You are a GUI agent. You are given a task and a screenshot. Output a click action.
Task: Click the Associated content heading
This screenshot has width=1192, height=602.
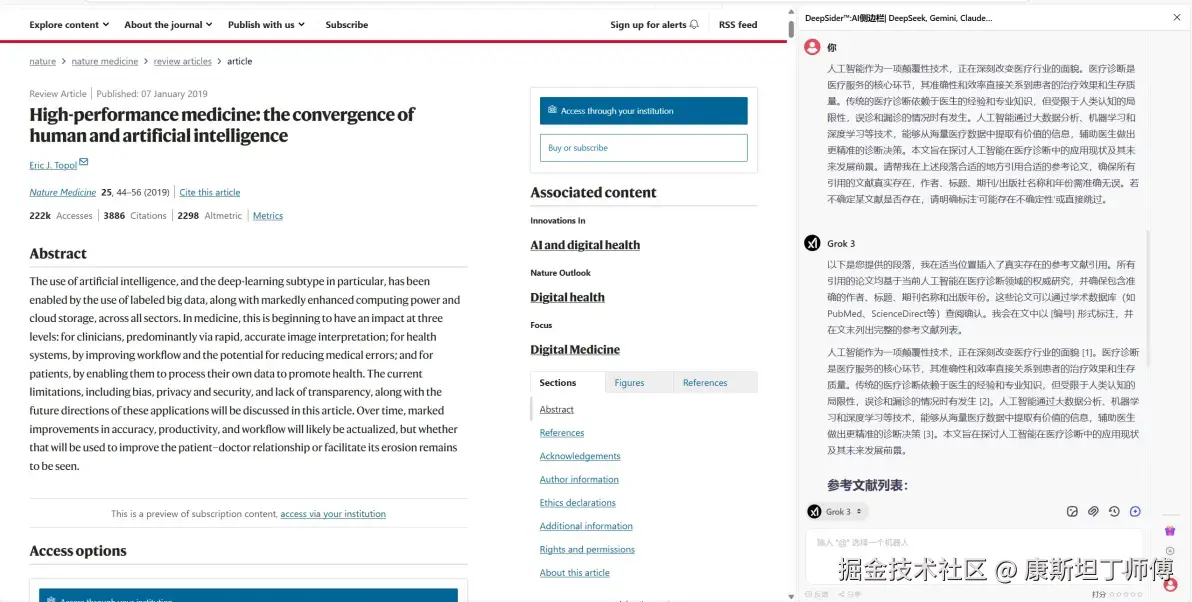(593, 192)
